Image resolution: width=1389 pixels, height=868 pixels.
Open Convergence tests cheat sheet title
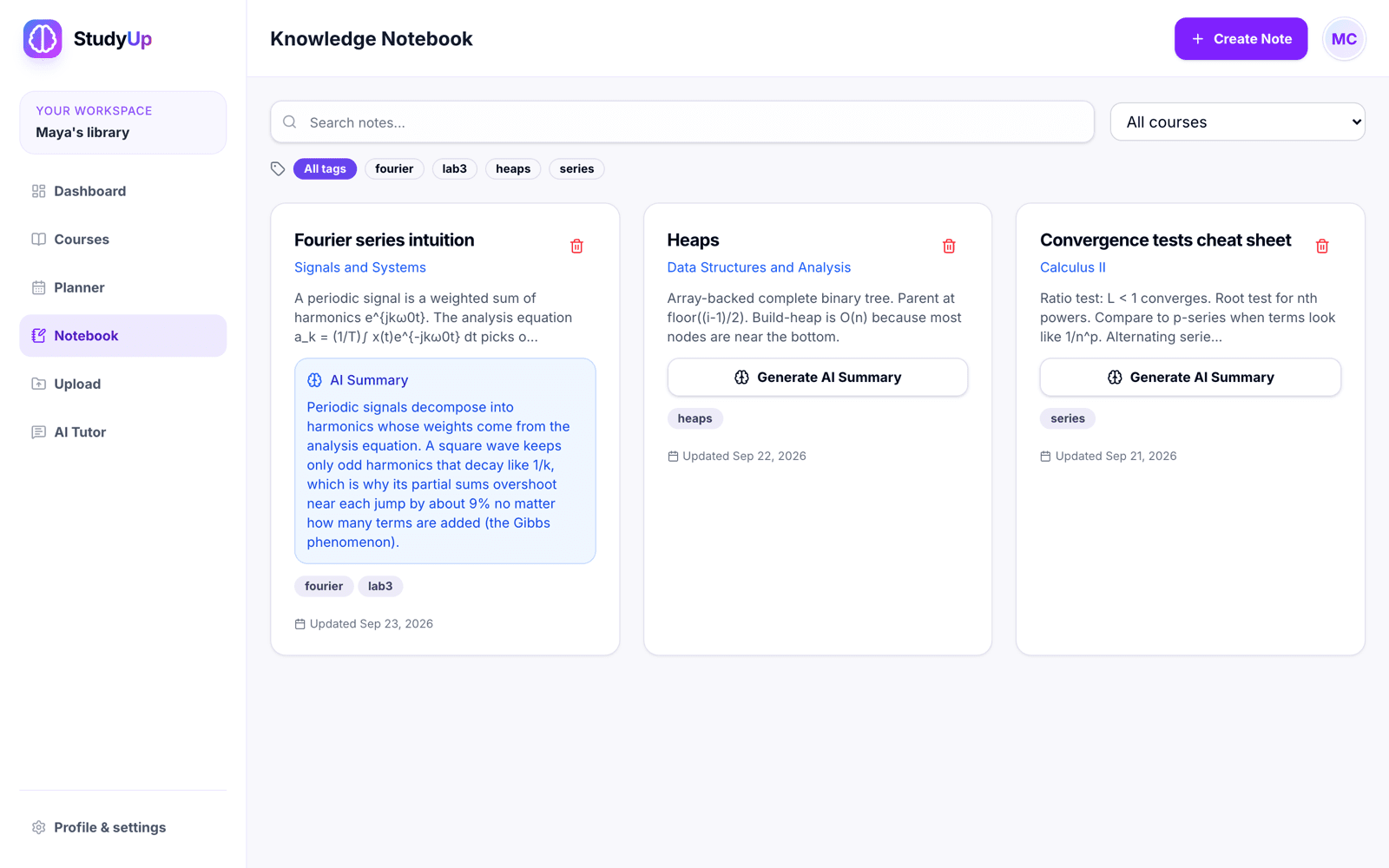[1166, 240]
